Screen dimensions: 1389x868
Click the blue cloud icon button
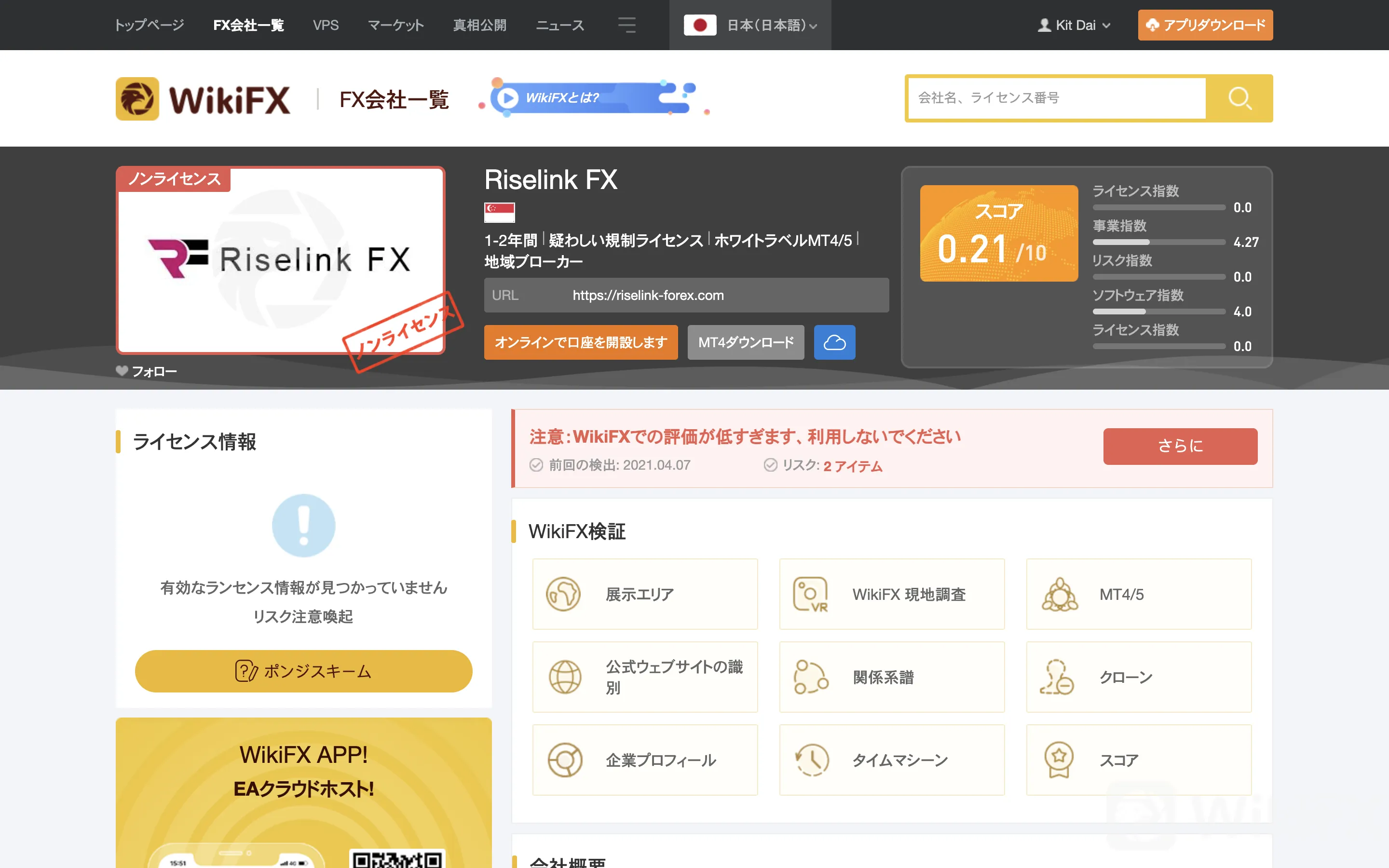coord(834,342)
